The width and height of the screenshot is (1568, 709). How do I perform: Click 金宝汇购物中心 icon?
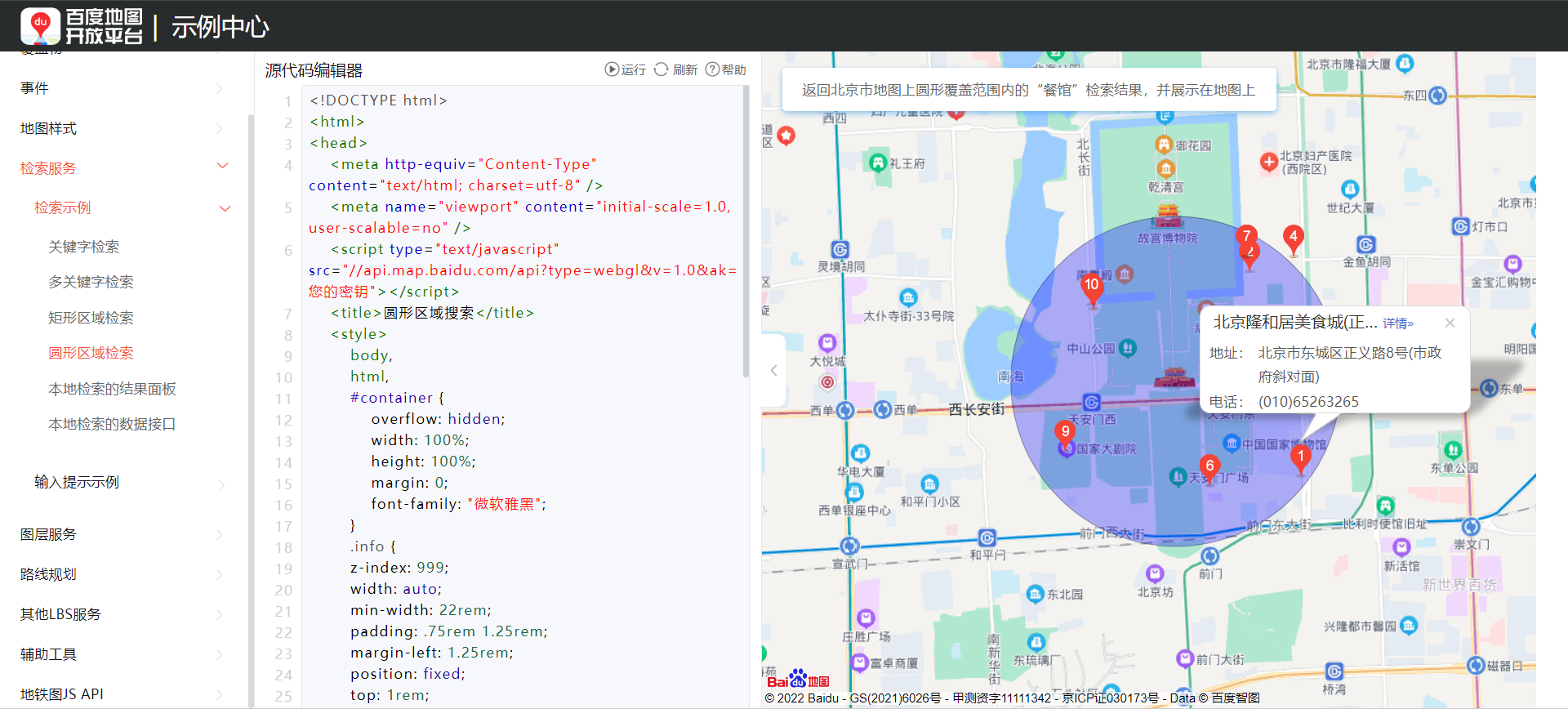pyautogui.click(x=1513, y=264)
